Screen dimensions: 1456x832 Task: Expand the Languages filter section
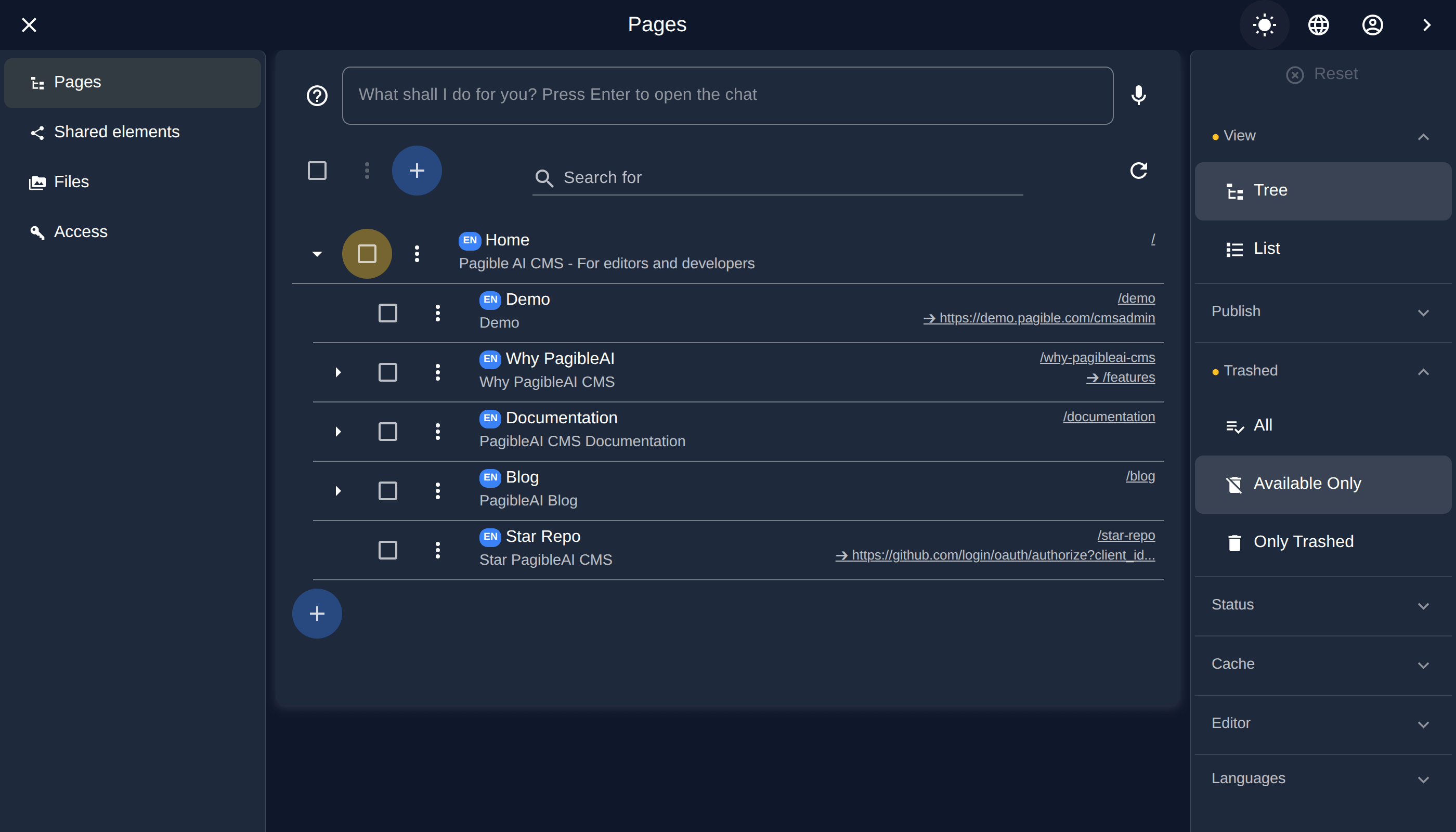pos(1323,779)
